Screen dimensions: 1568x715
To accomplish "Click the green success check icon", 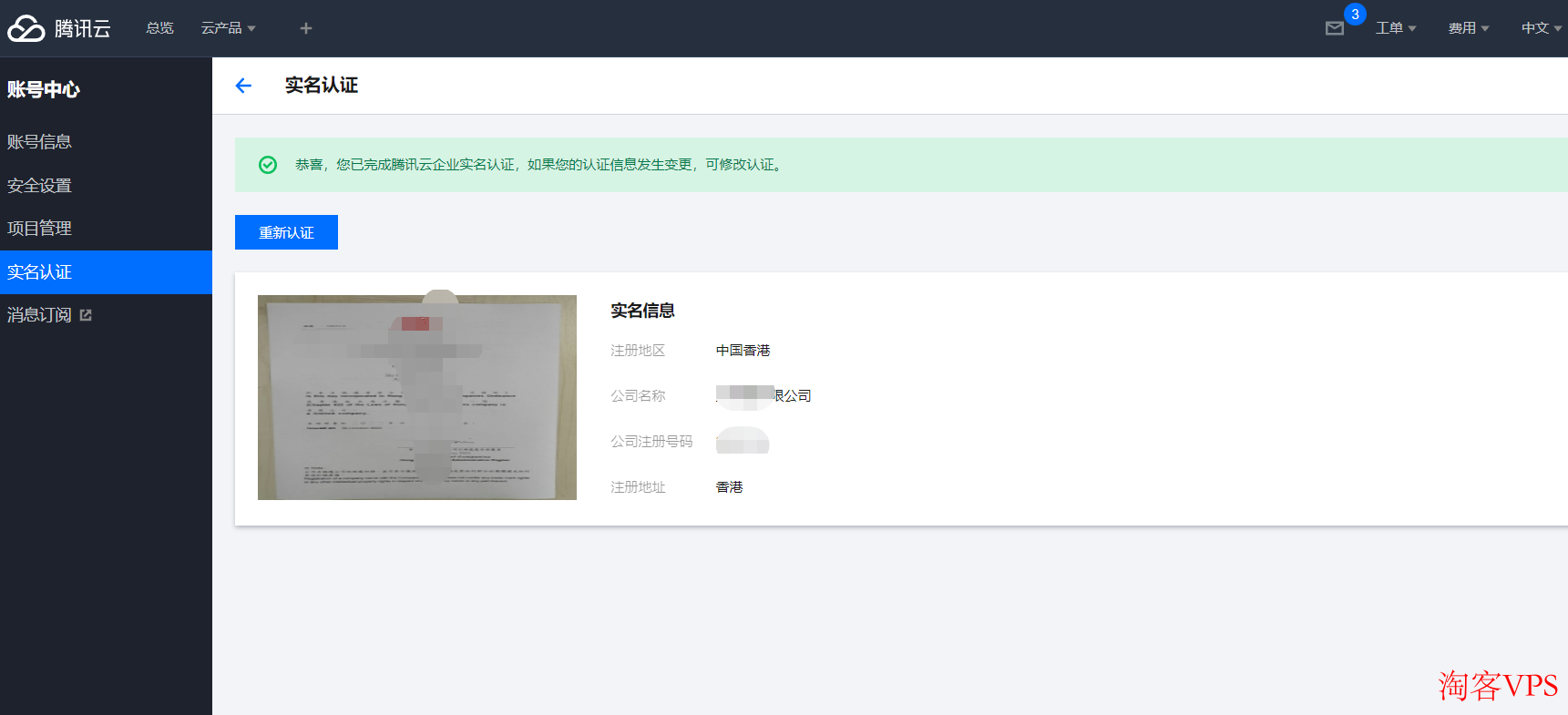I will pyautogui.click(x=268, y=165).
